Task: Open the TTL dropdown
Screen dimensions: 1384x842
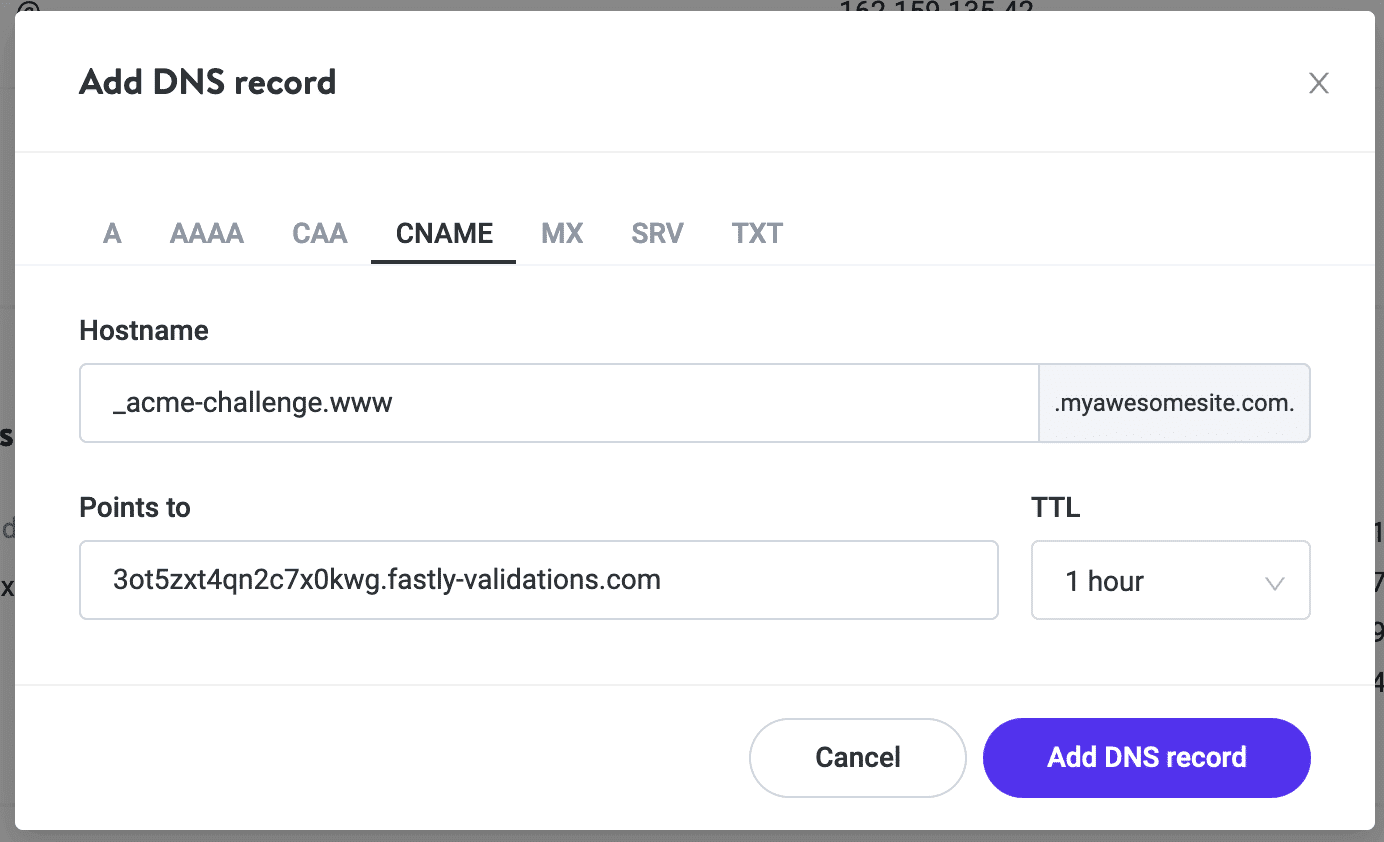Action: pos(1170,580)
